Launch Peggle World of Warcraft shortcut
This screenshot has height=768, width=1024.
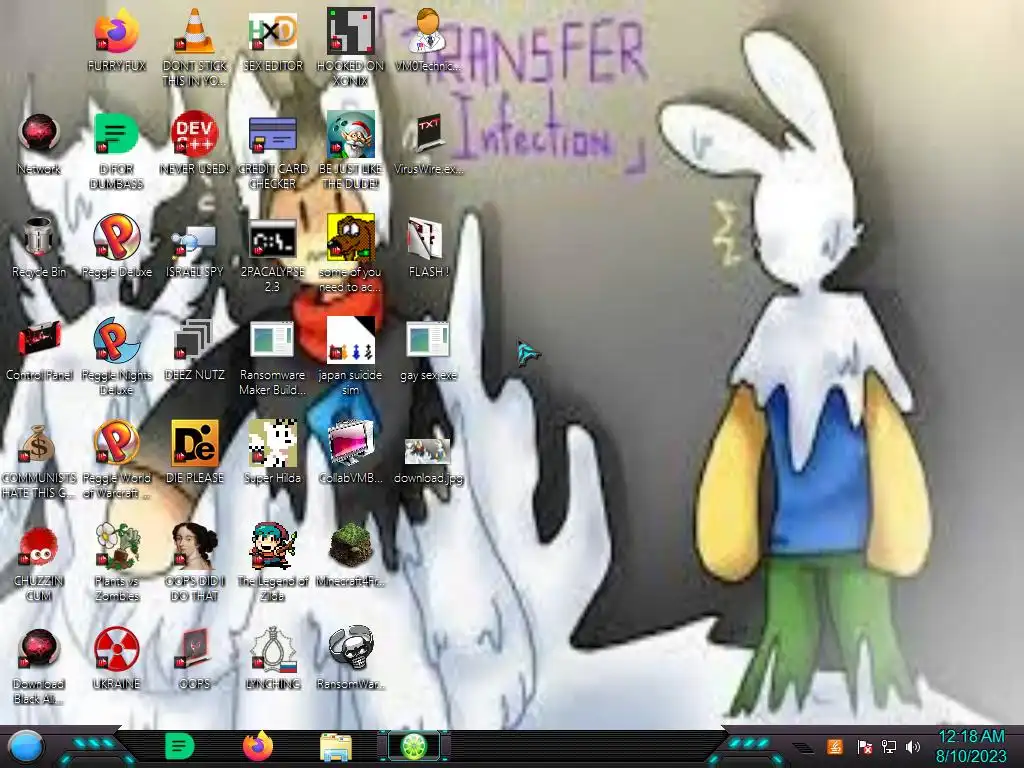pyautogui.click(x=116, y=442)
